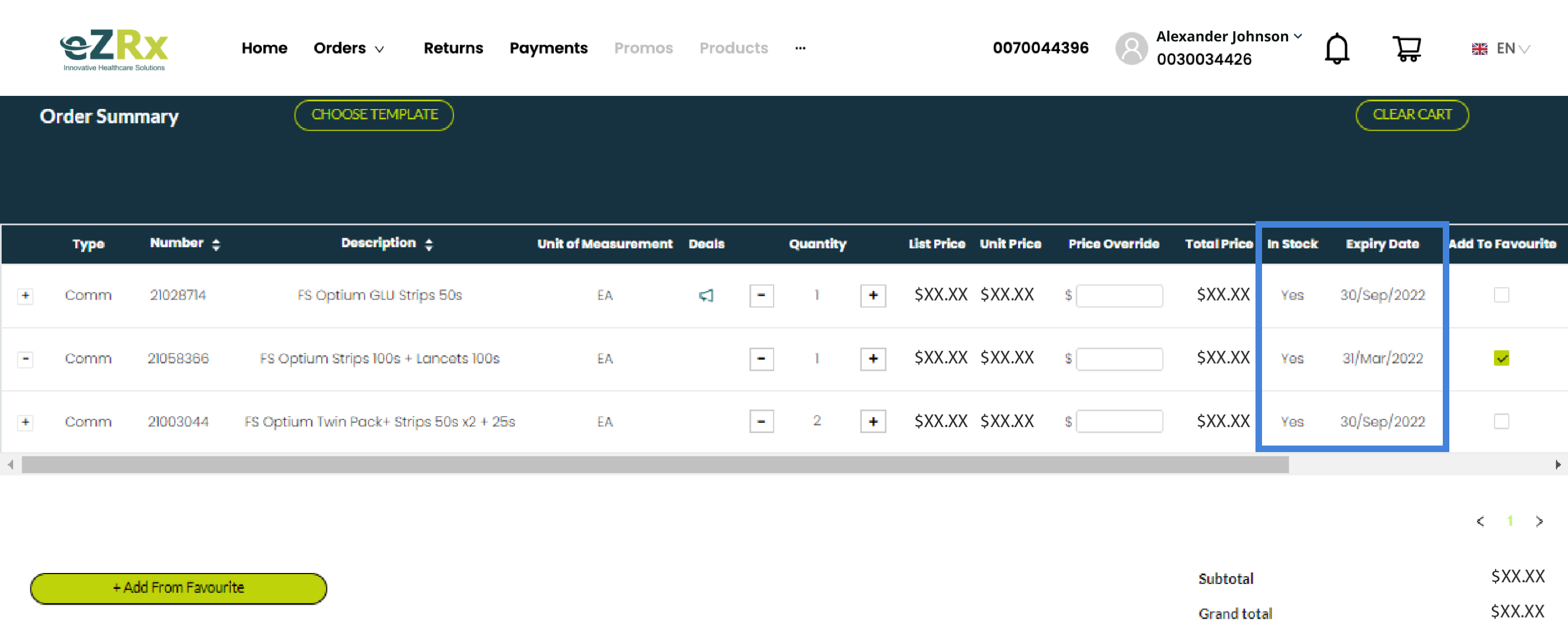Screen dimensions: 1568x640
Task: Click the Expiry Date column header
Action: click(x=1382, y=244)
